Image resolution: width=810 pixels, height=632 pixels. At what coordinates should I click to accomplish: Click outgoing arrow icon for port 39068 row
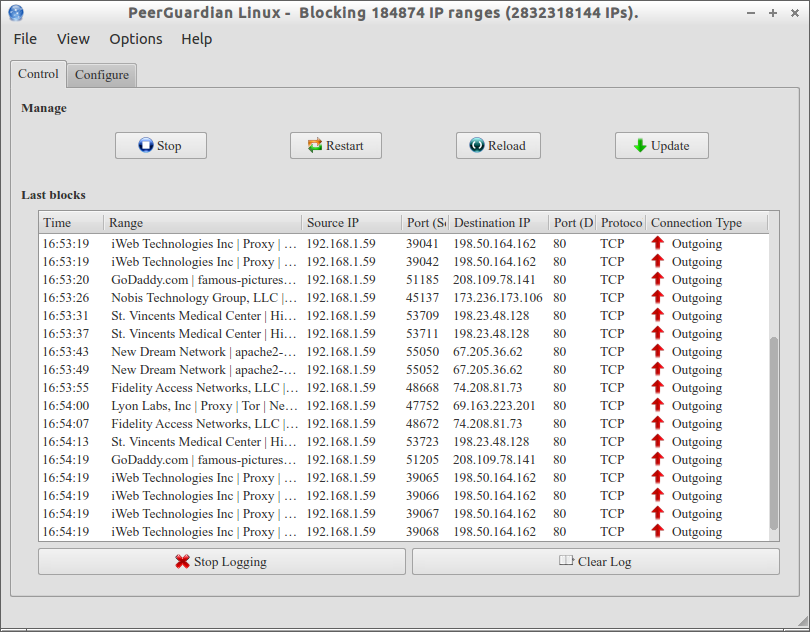click(x=657, y=531)
